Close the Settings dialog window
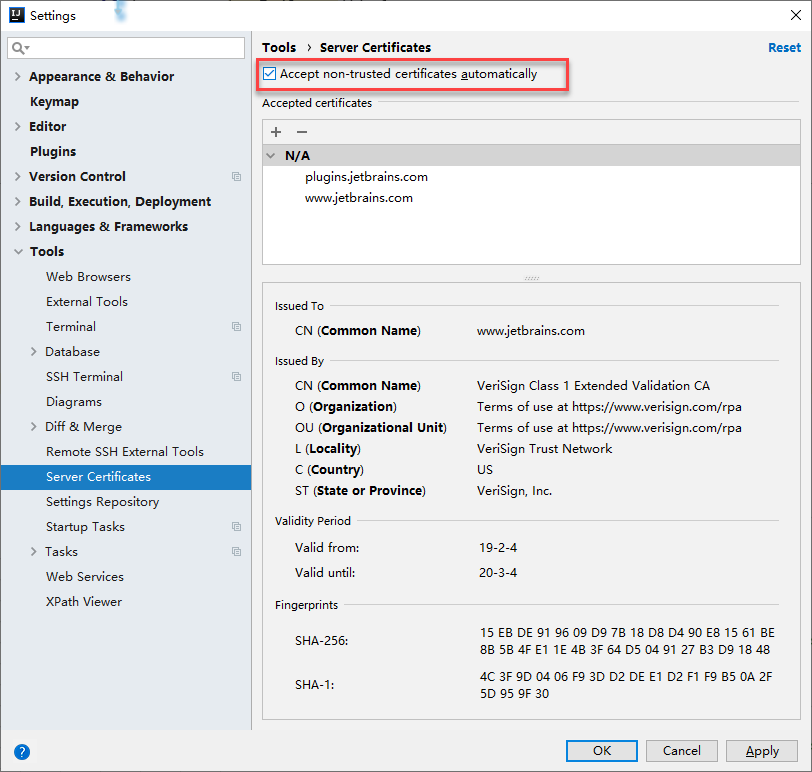 click(x=796, y=15)
